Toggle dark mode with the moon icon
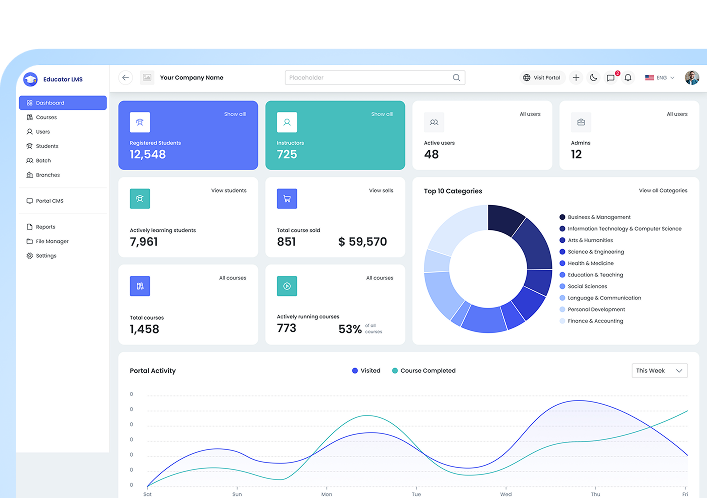Image resolution: width=707 pixels, height=498 pixels. (x=594, y=78)
